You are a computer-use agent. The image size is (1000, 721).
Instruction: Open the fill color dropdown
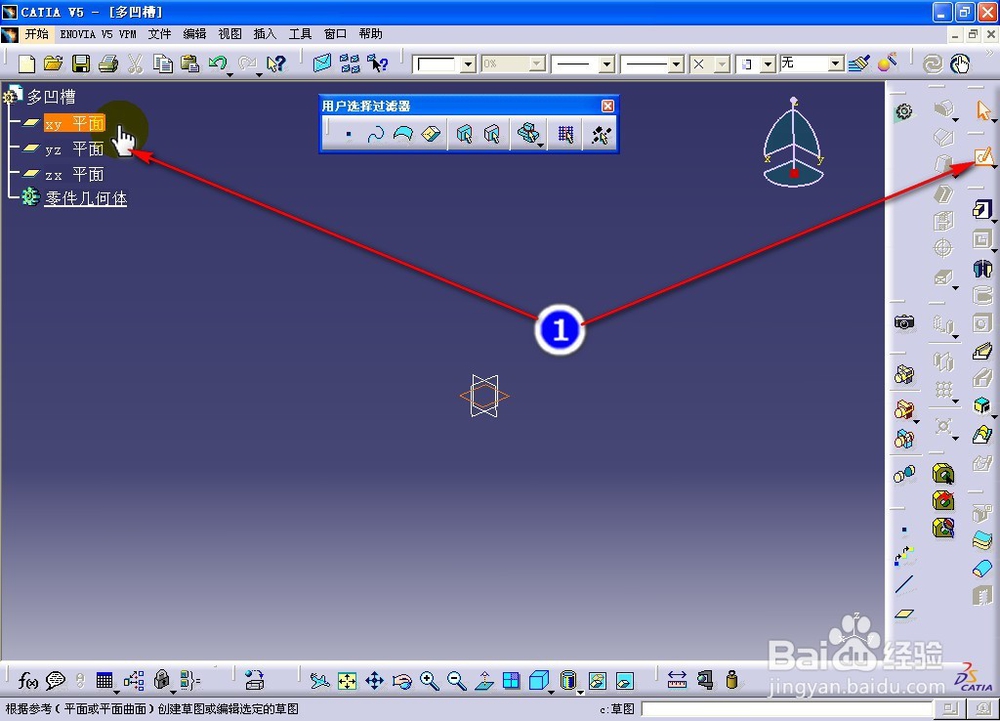[x=469, y=64]
